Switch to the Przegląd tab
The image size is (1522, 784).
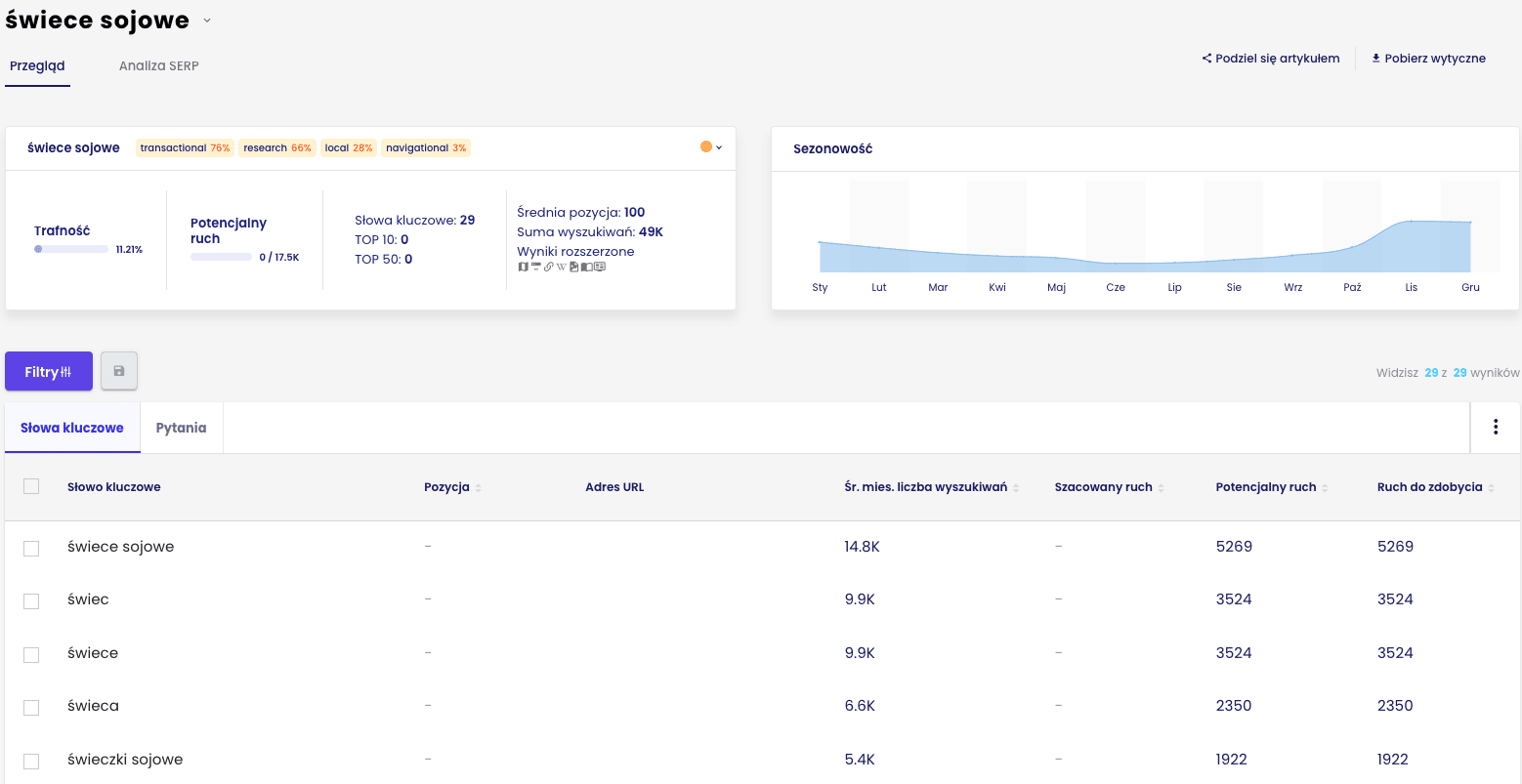coord(37,66)
